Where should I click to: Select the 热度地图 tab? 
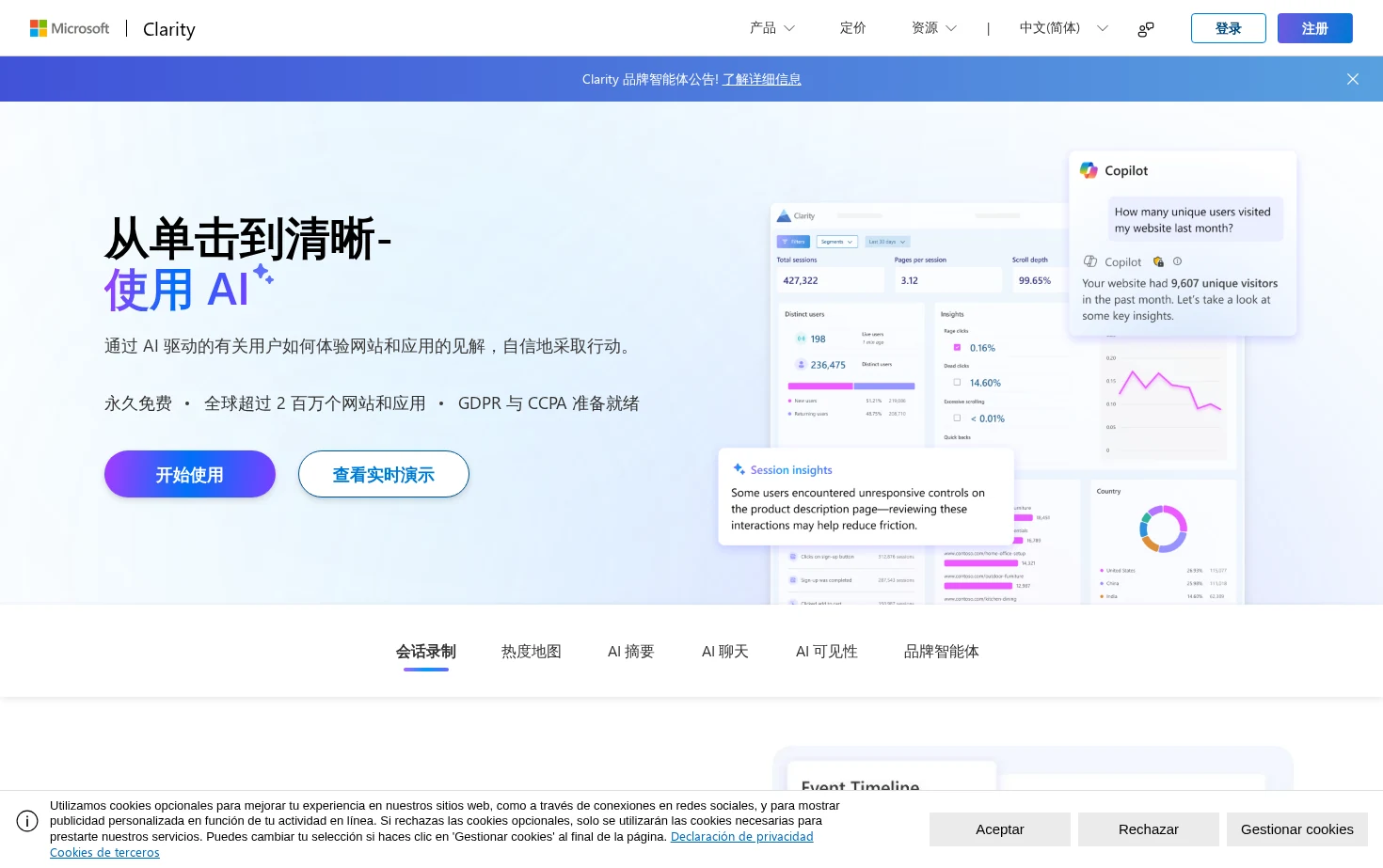532,652
